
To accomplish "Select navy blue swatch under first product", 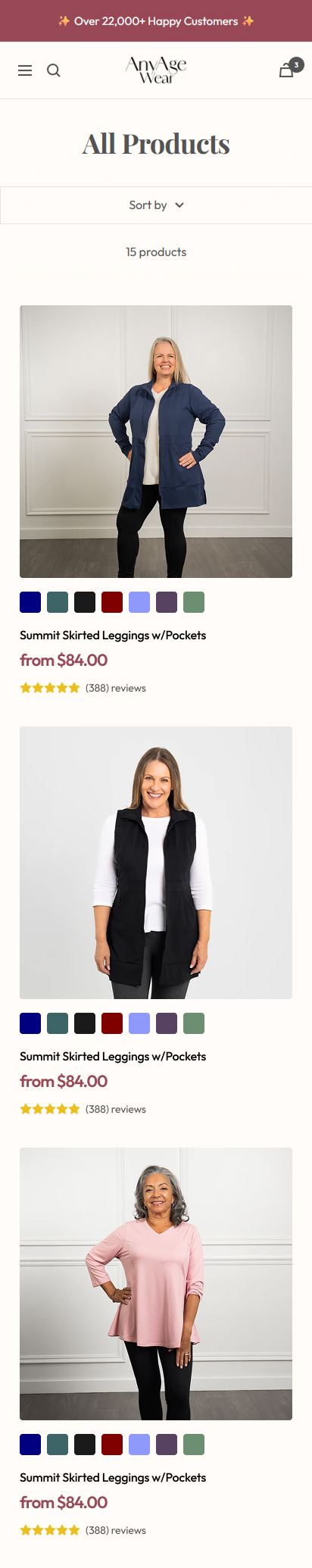I will (x=30, y=602).
